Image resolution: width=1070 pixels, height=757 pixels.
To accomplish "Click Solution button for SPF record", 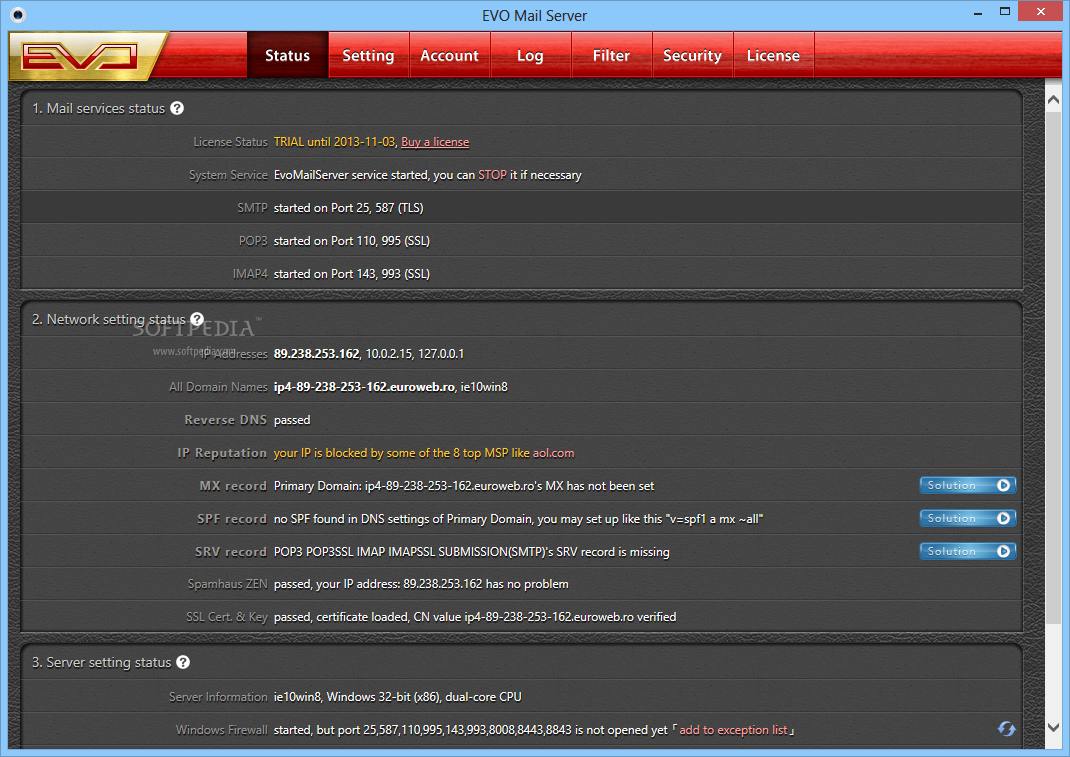I will [968, 518].
